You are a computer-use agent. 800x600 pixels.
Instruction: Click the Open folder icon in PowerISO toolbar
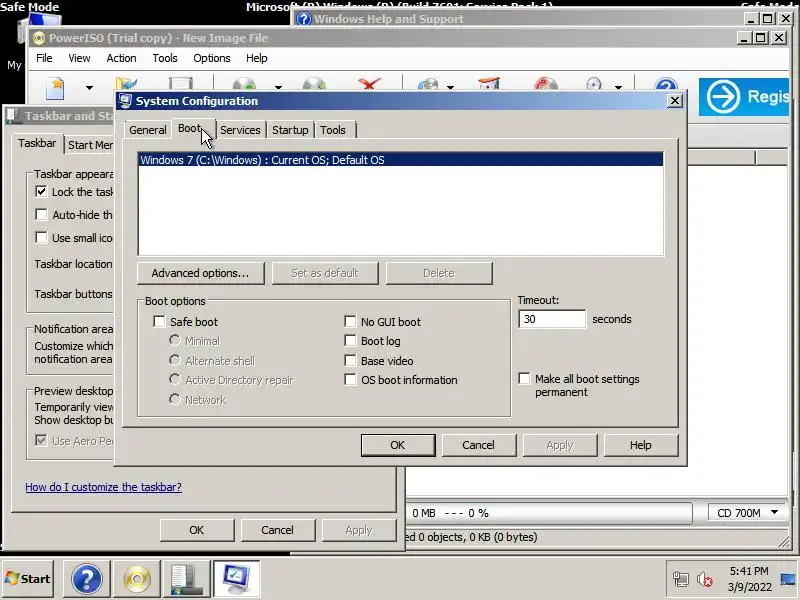coord(126,84)
